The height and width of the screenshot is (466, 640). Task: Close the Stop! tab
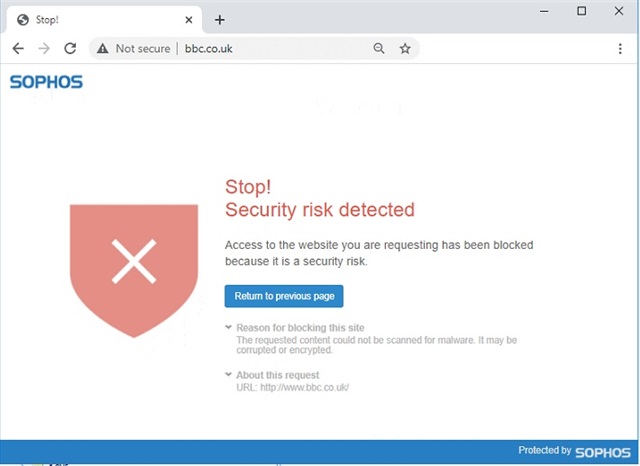[x=189, y=20]
